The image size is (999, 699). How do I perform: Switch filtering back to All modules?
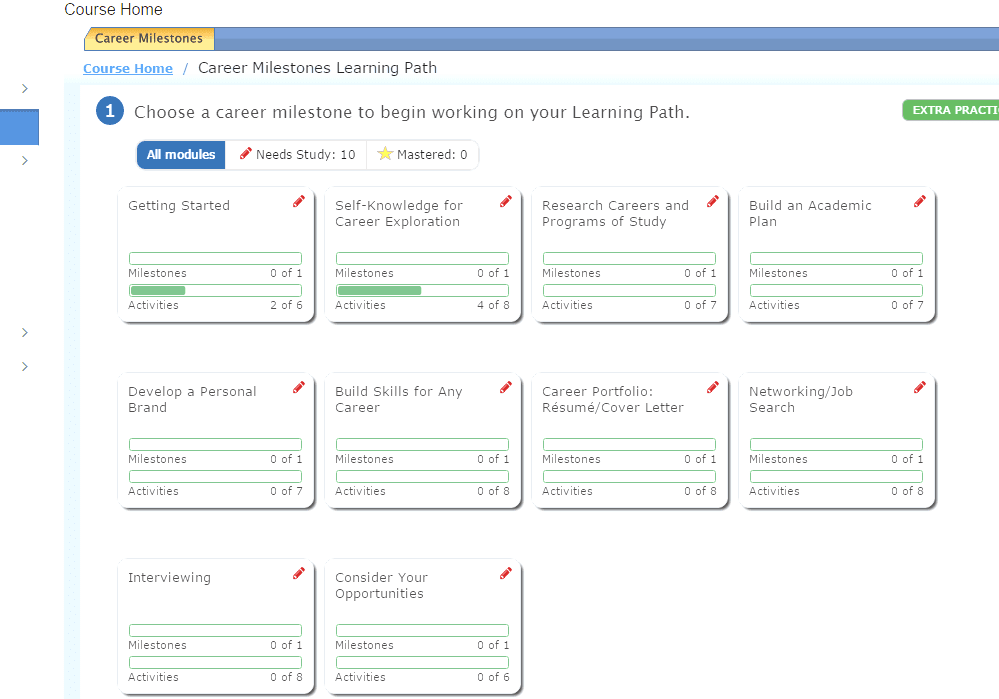tap(181, 155)
